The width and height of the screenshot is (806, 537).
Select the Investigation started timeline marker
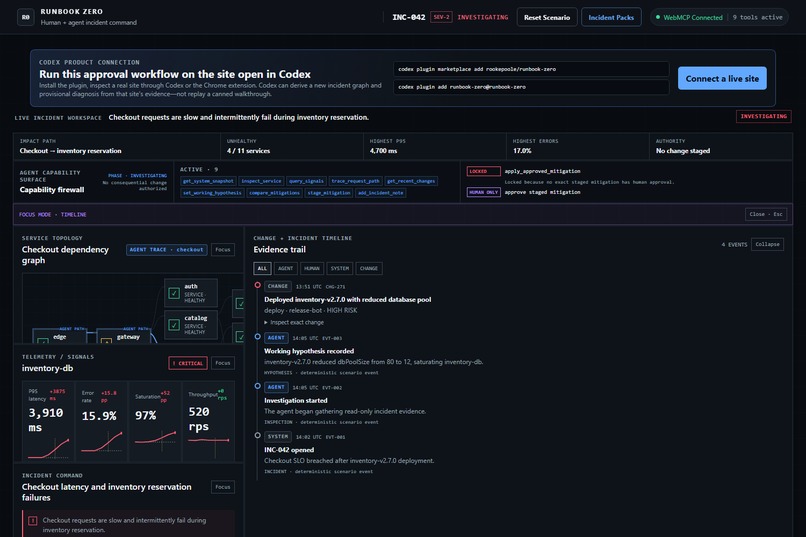258,386
